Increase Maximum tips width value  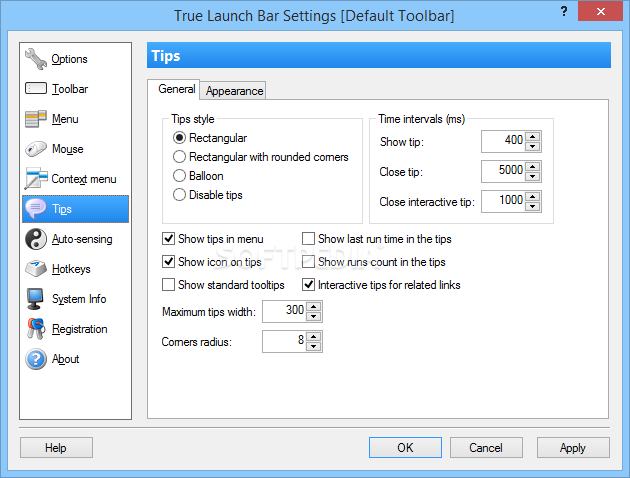(314, 307)
